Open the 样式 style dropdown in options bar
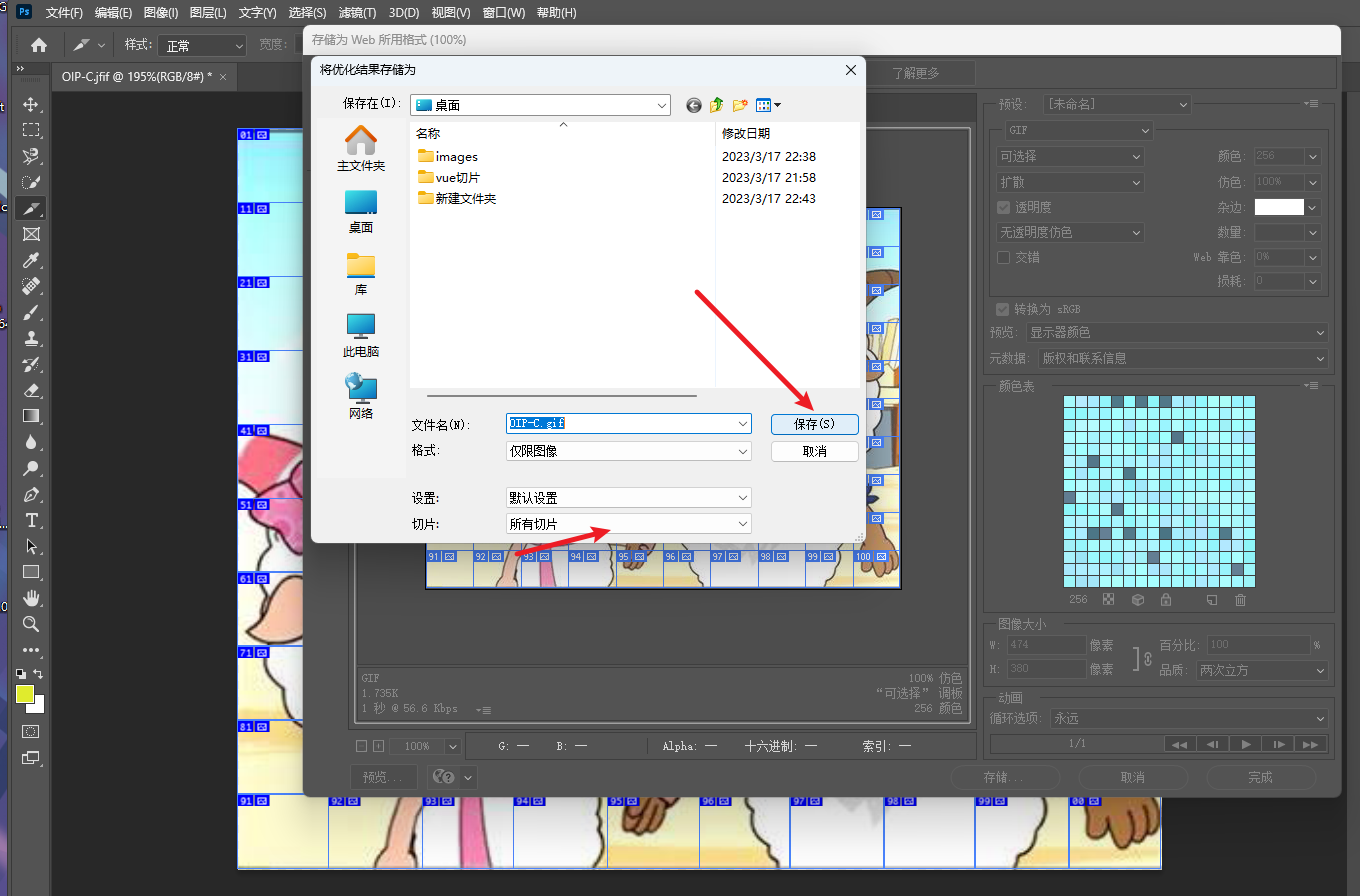The width and height of the screenshot is (1360, 896). 202,46
